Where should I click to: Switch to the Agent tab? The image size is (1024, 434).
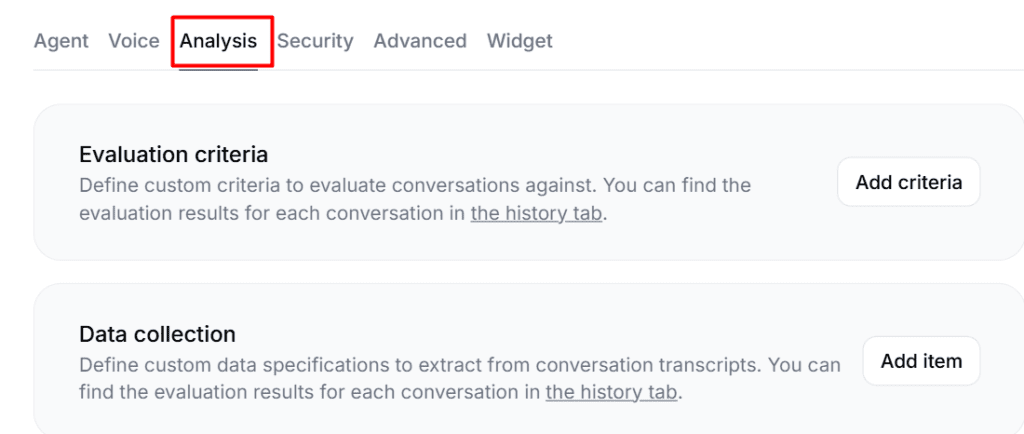[x=61, y=41]
